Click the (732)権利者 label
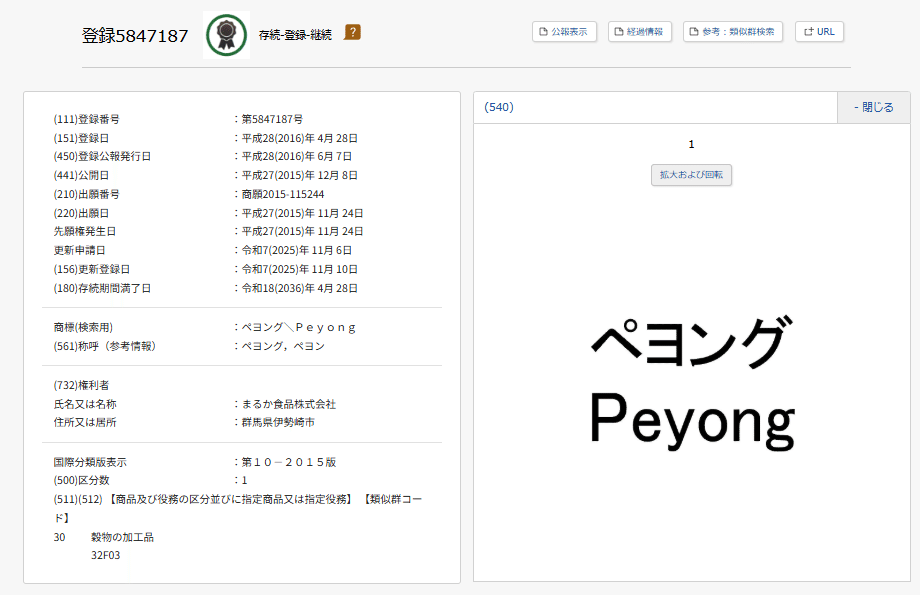This screenshot has height=595, width=920. tap(81, 386)
